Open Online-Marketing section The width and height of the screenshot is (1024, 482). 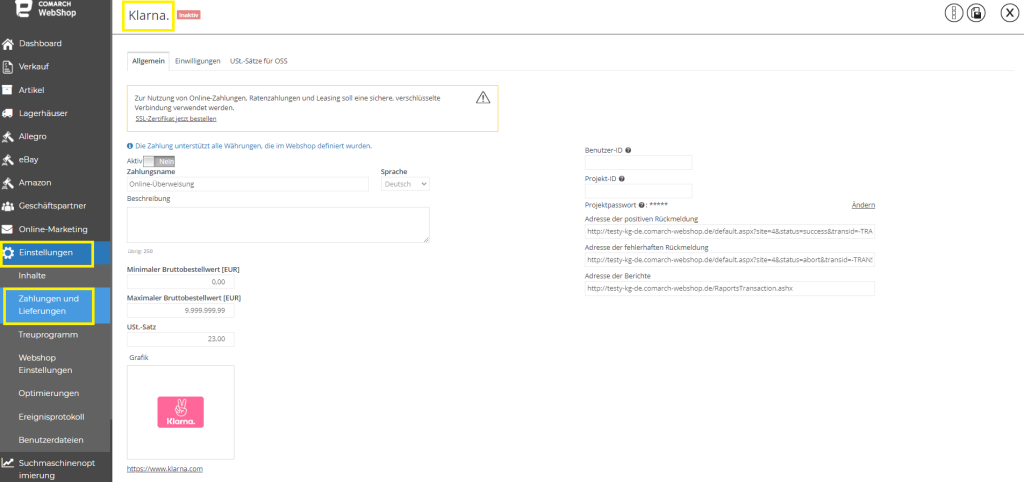pyautogui.click(x=53, y=229)
